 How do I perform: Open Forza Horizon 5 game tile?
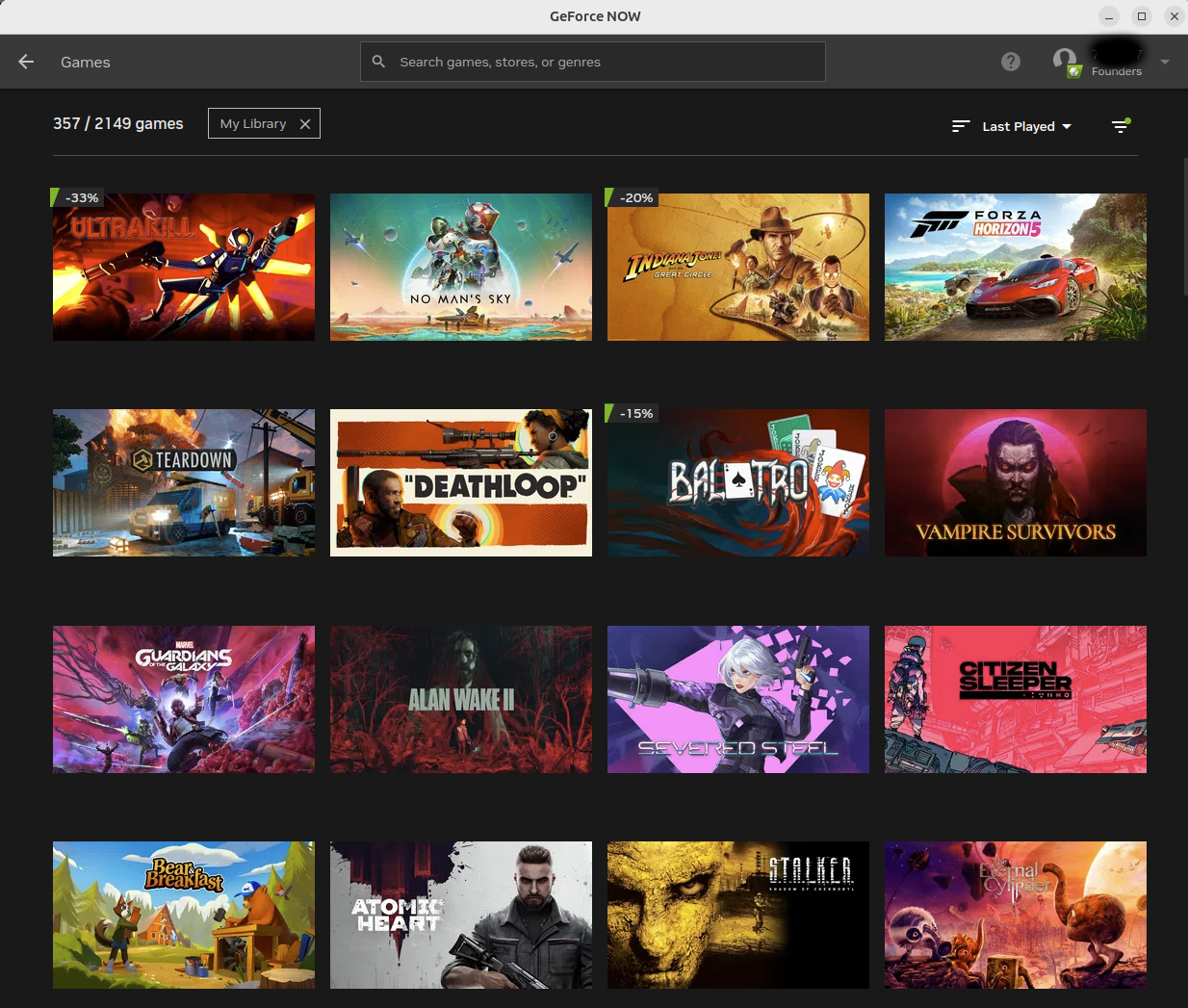(x=1016, y=267)
